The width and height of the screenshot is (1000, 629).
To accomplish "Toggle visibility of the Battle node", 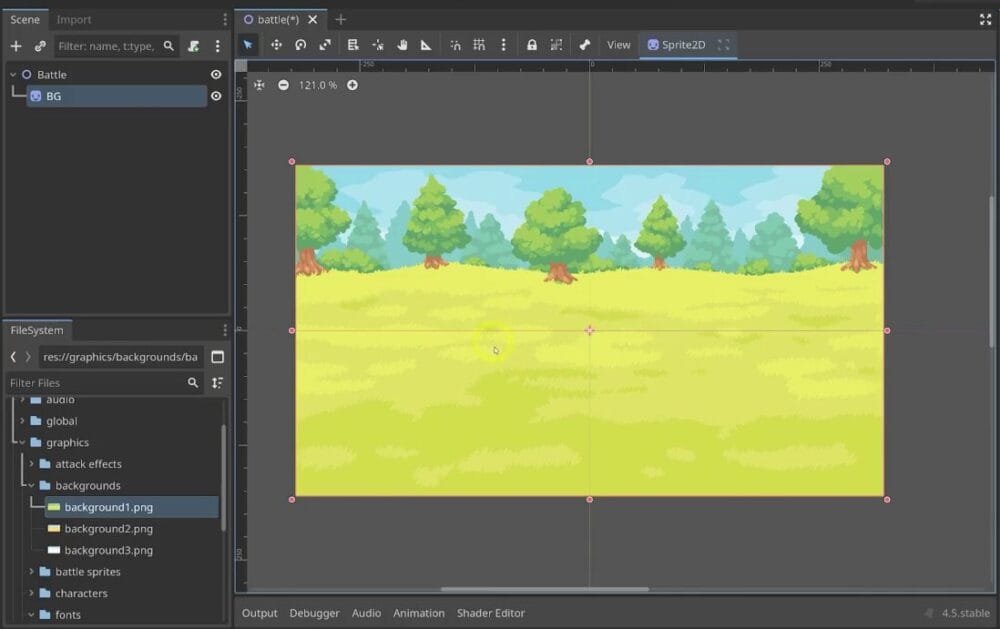I will (216, 75).
